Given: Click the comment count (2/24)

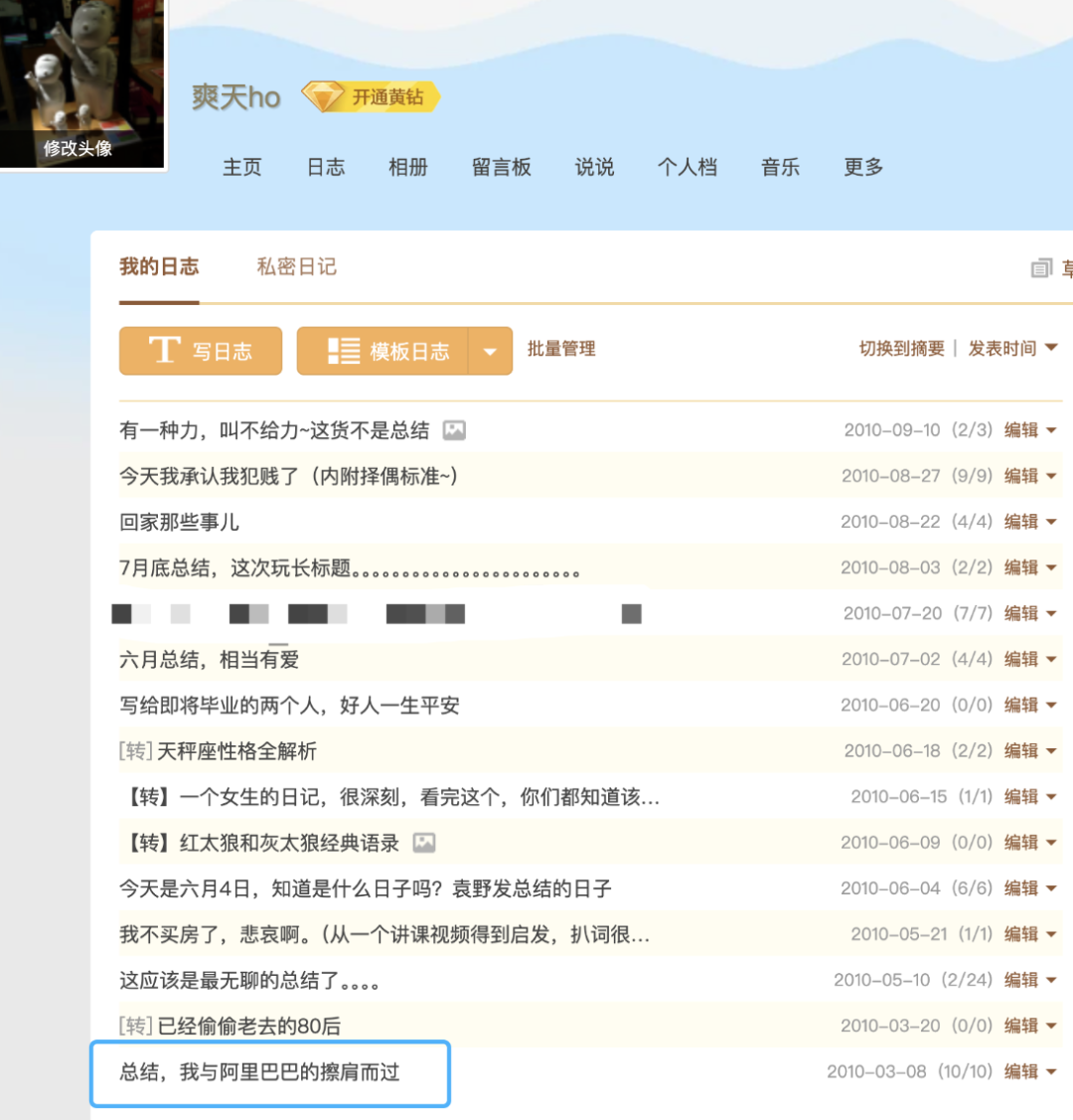Looking at the screenshot, I should (x=966, y=979).
